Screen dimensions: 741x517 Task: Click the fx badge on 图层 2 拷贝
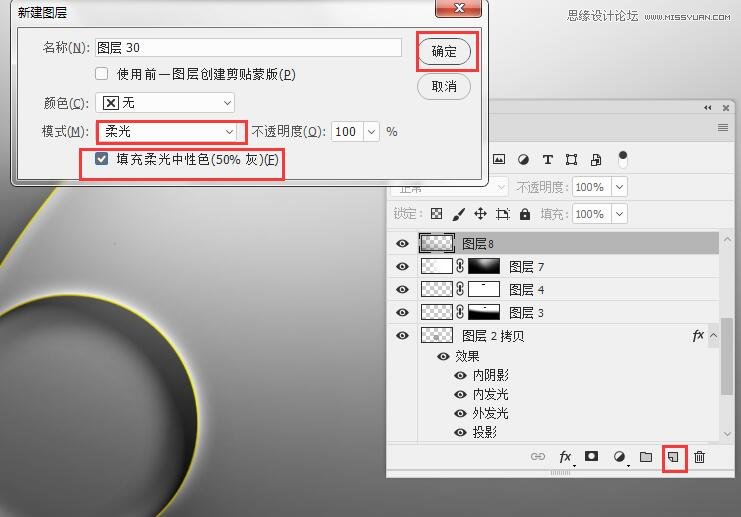698,336
